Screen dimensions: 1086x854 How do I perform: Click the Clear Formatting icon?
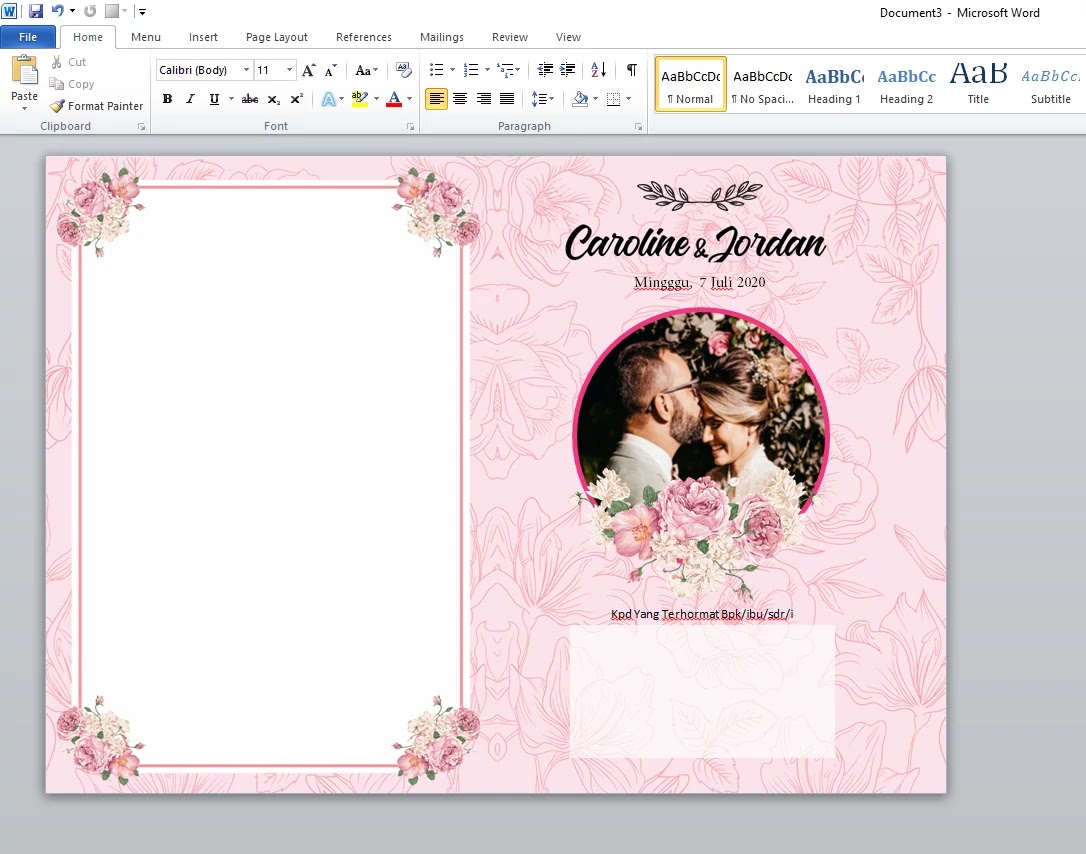pyautogui.click(x=403, y=70)
